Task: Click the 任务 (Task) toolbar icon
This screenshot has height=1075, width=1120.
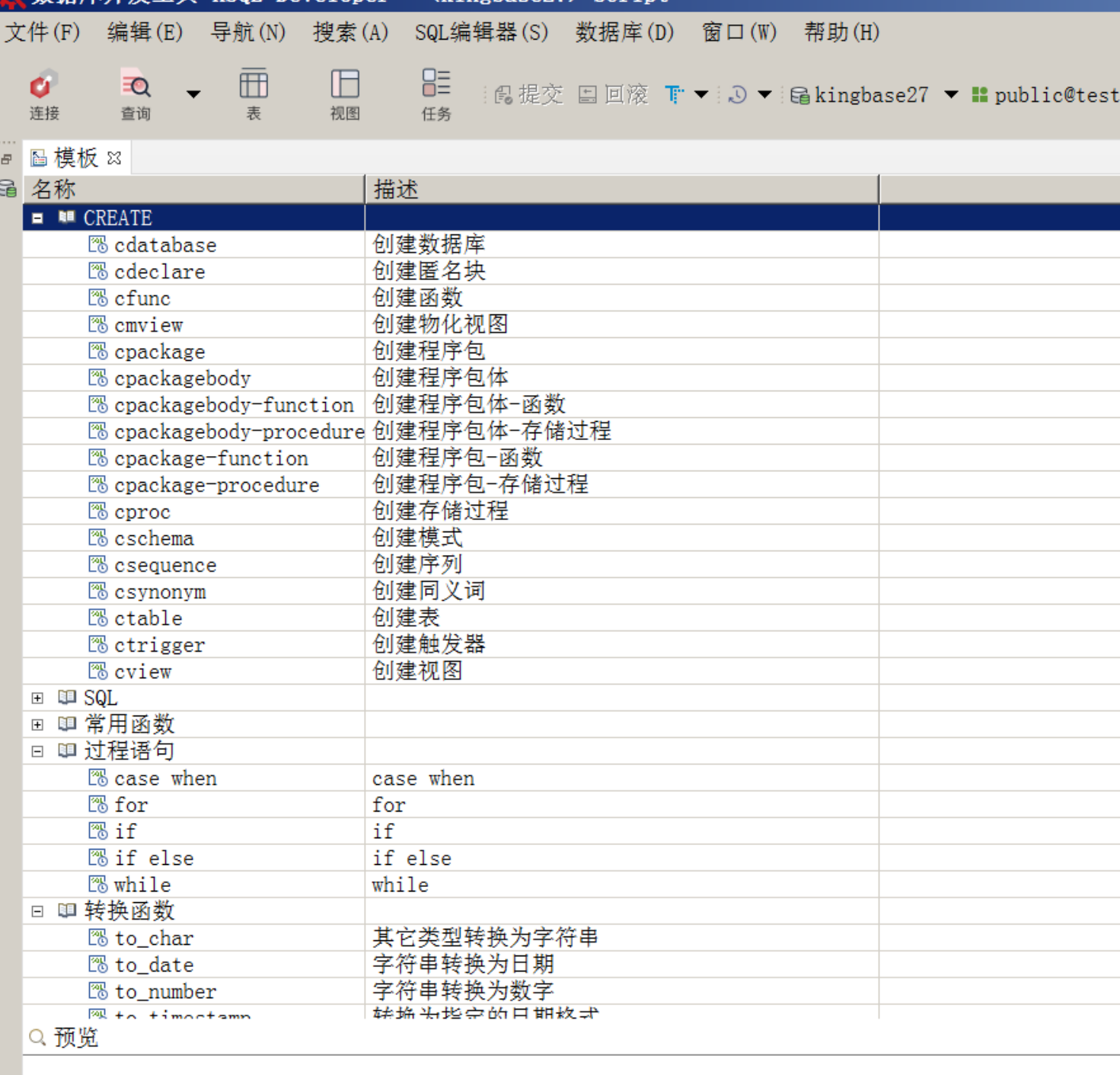Action: [436, 94]
